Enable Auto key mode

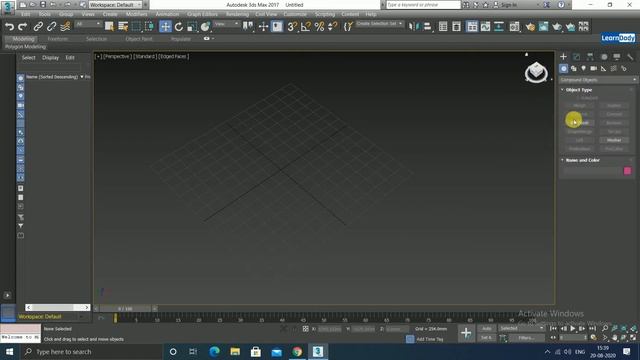(487, 329)
